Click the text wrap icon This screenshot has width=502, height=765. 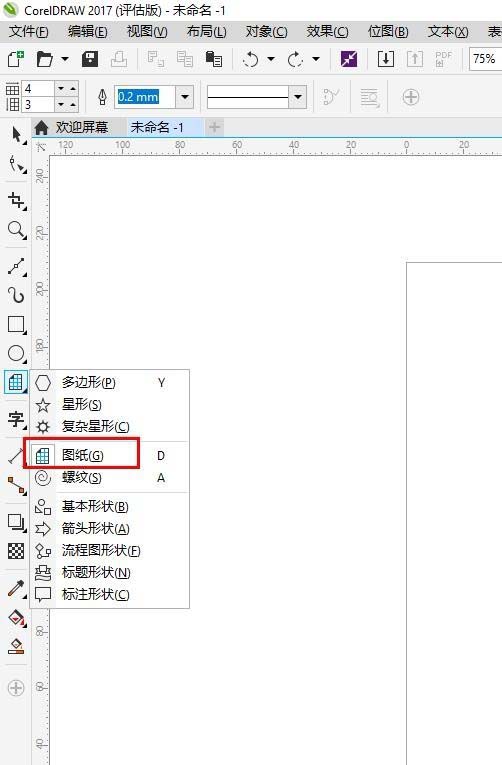coord(369,97)
